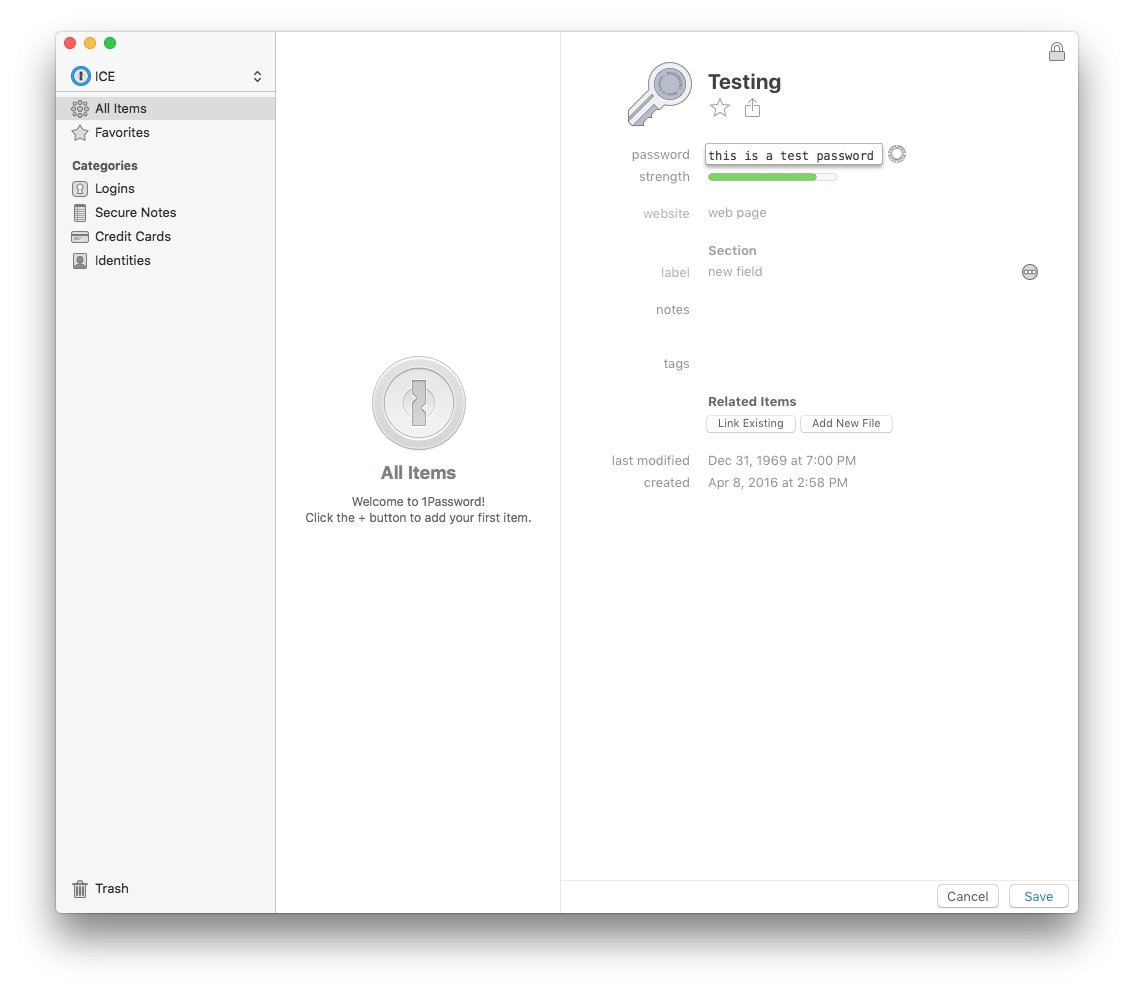Viewport: 1134px width, 993px height.
Task: Click the Link Existing button
Action: (x=751, y=424)
